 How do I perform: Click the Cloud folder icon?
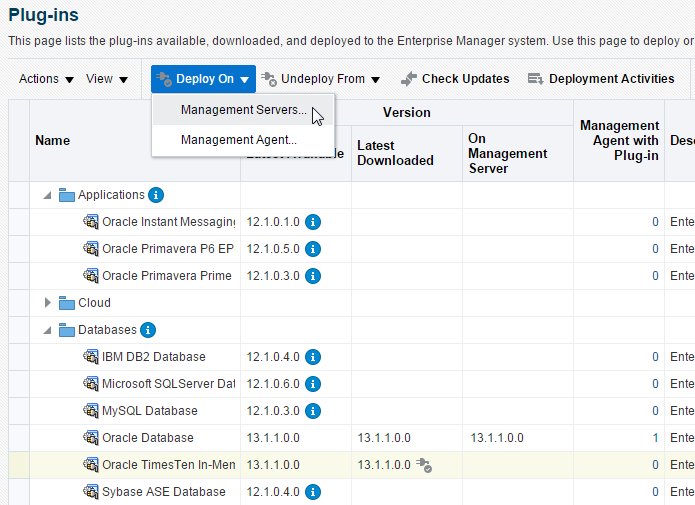click(67, 303)
